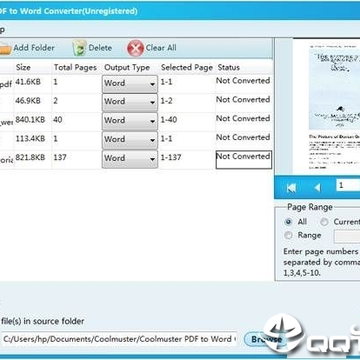Click Not Converted status of 41.6KB row

pyautogui.click(x=243, y=81)
